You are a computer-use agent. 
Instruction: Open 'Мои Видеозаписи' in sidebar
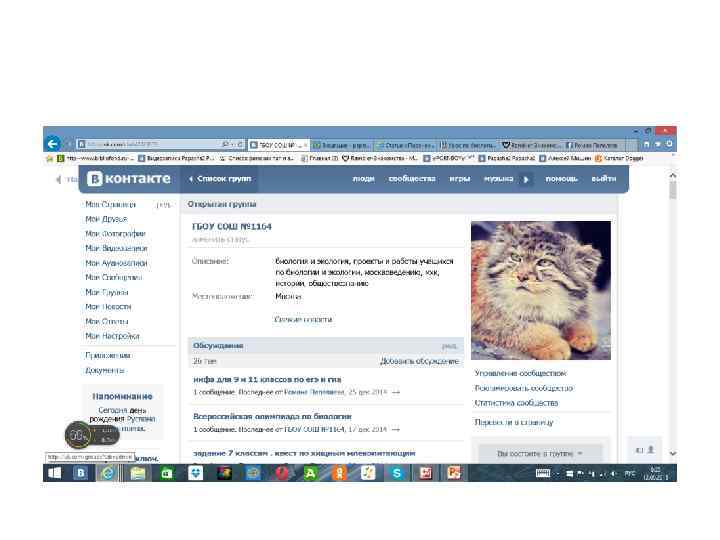point(116,248)
